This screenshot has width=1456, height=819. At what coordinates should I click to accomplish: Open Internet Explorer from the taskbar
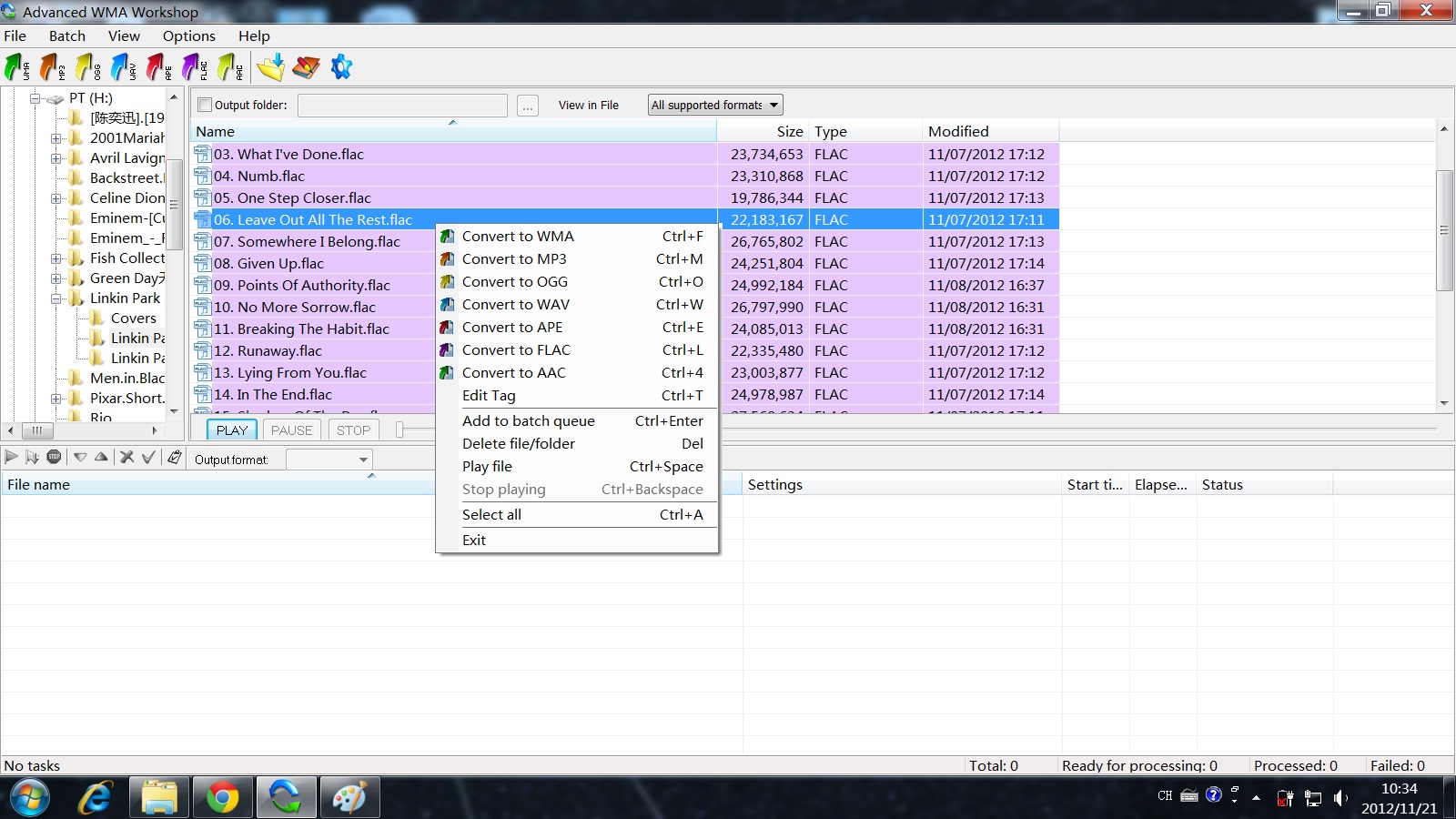(95, 798)
